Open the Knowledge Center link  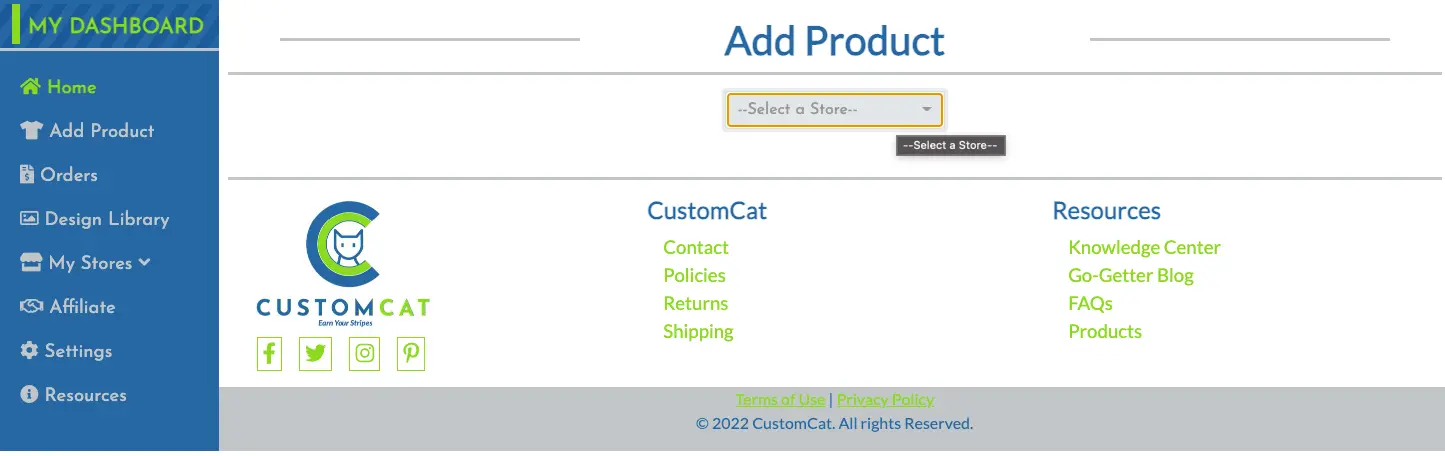tap(1144, 248)
